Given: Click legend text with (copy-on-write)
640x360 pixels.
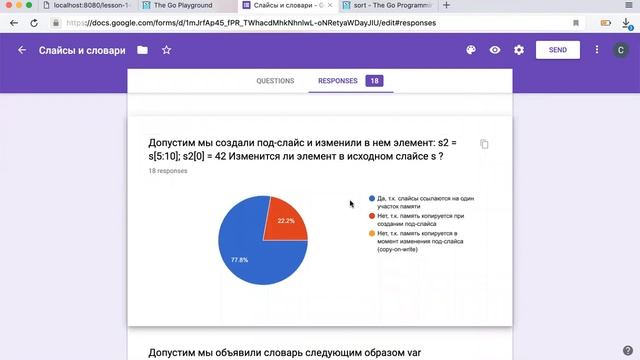Looking at the screenshot, I should [420, 241].
